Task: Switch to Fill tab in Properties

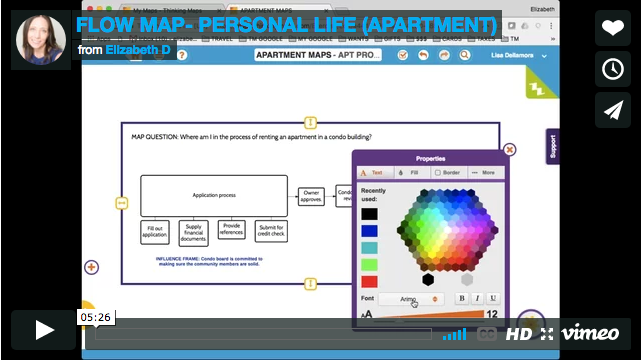Action: [412, 173]
